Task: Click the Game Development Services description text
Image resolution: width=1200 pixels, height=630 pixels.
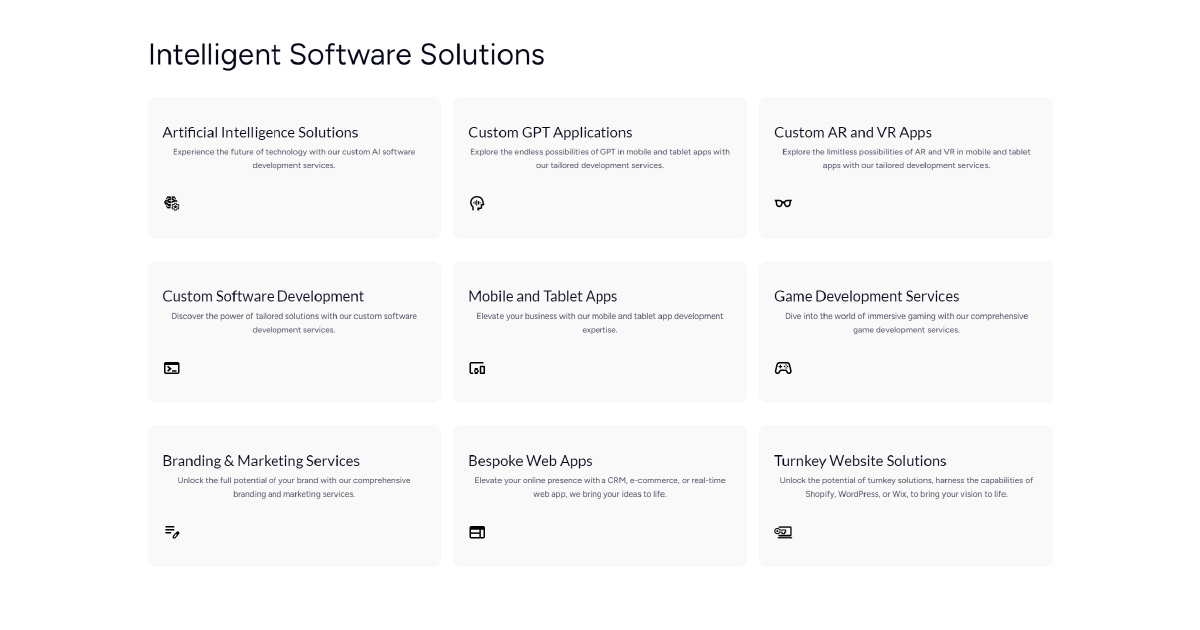Action: 905,322
